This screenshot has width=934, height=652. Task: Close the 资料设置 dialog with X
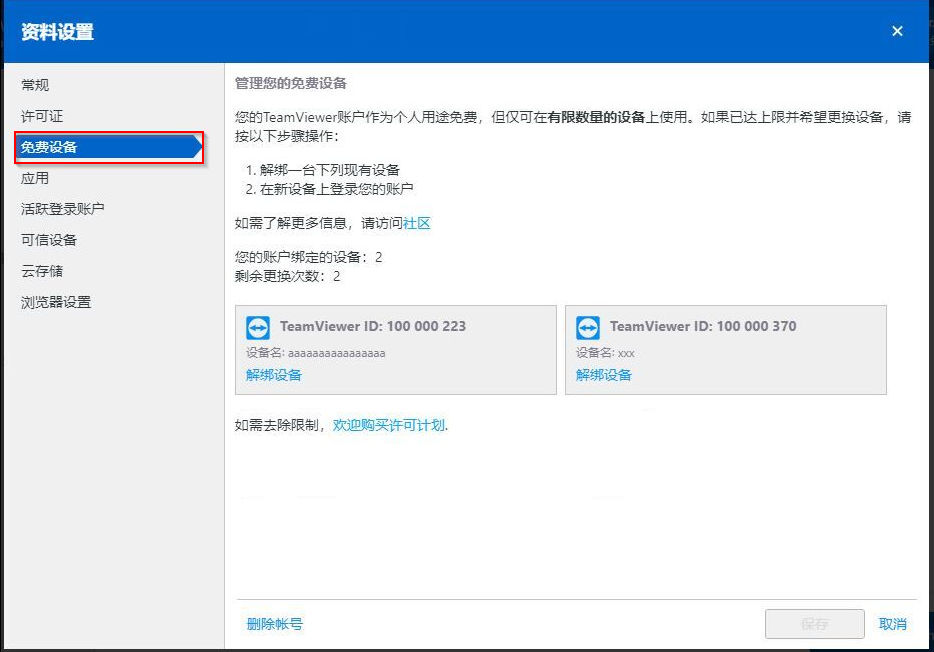click(x=897, y=31)
